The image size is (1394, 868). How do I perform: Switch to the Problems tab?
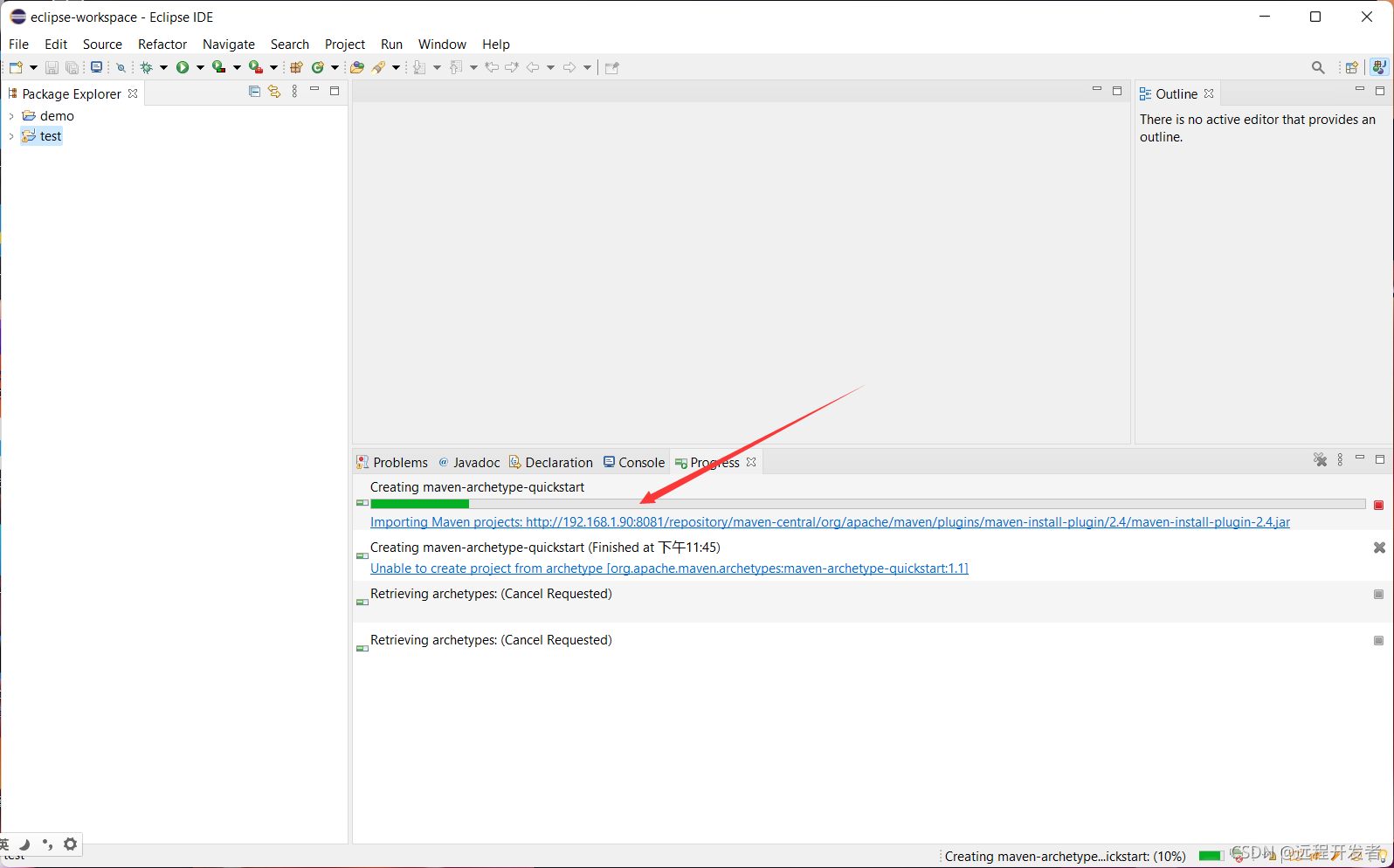tap(392, 462)
